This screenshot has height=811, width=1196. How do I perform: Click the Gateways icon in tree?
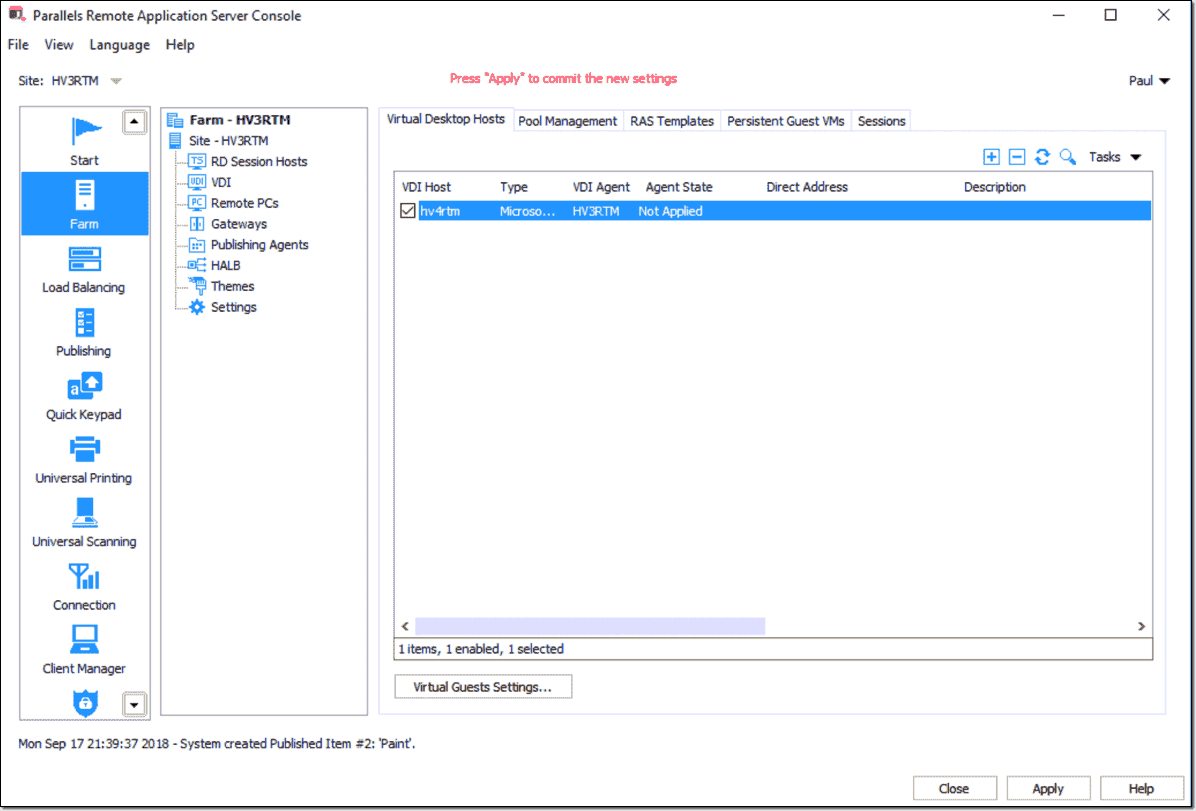point(197,224)
